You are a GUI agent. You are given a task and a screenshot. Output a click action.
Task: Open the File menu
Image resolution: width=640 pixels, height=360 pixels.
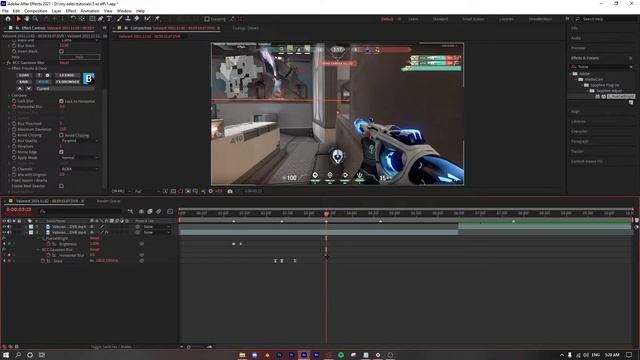point(5,11)
